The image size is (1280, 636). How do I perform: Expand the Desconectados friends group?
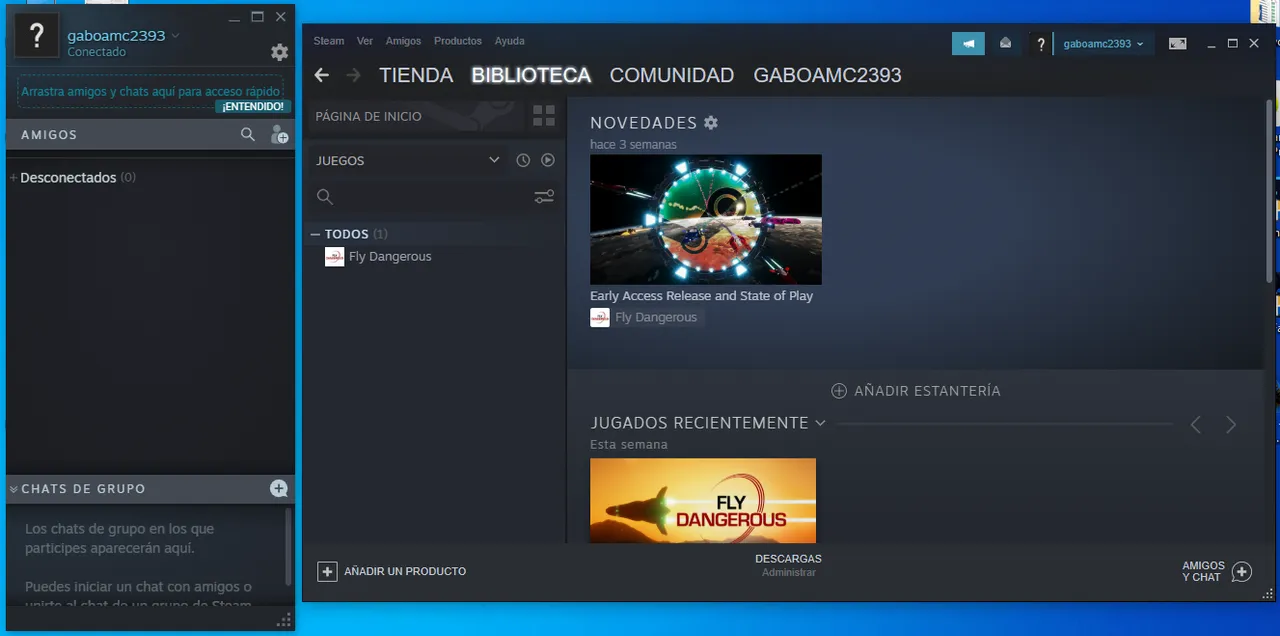pyautogui.click(x=13, y=177)
